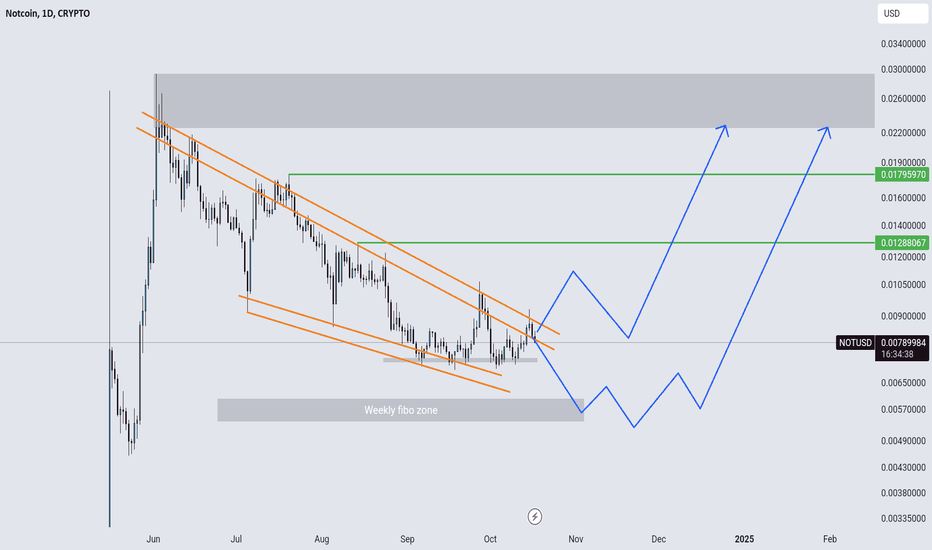Click the 0.00430000 price axis label
932x550 pixels.
pos(903,468)
